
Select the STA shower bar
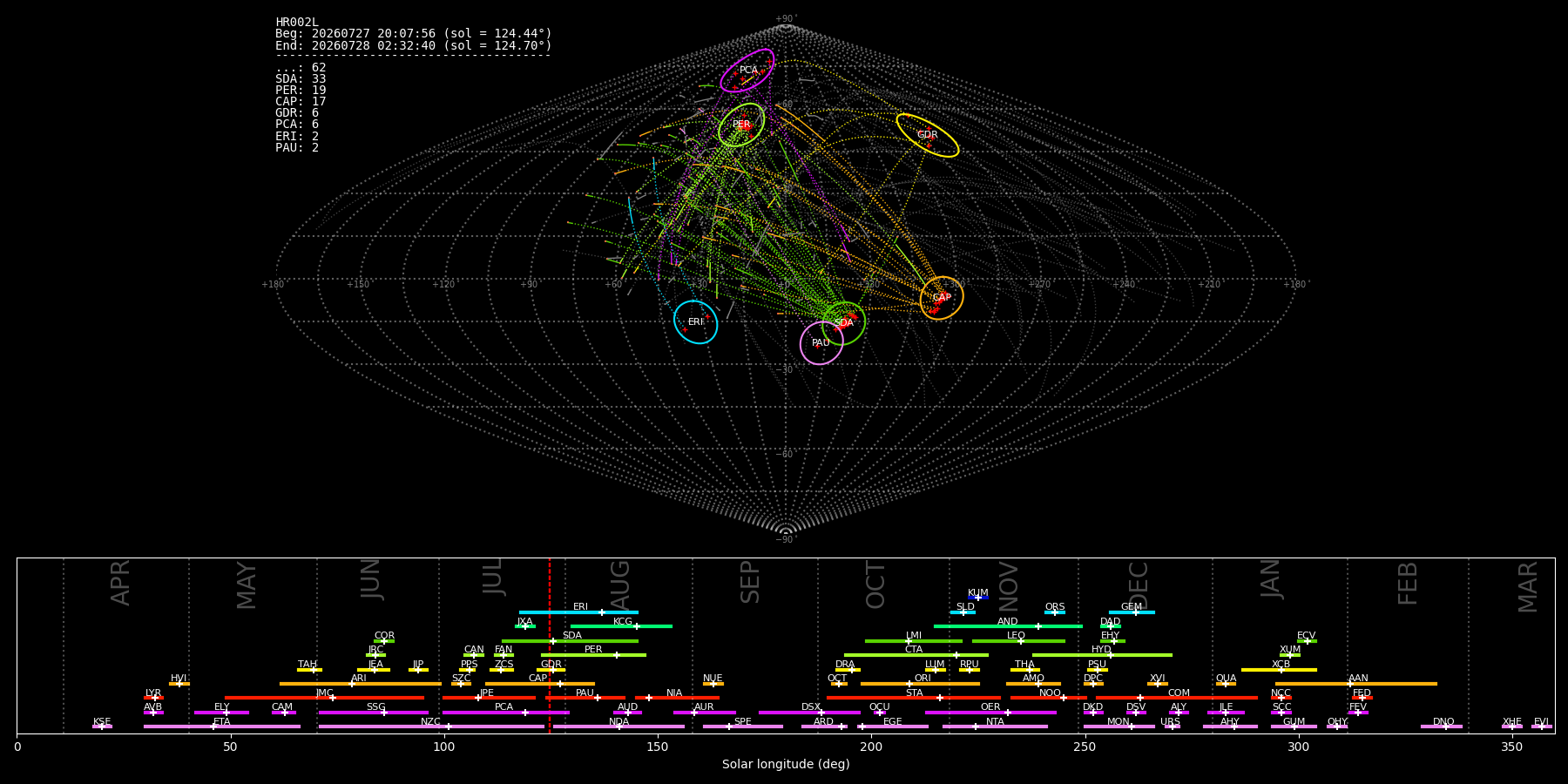point(914,698)
